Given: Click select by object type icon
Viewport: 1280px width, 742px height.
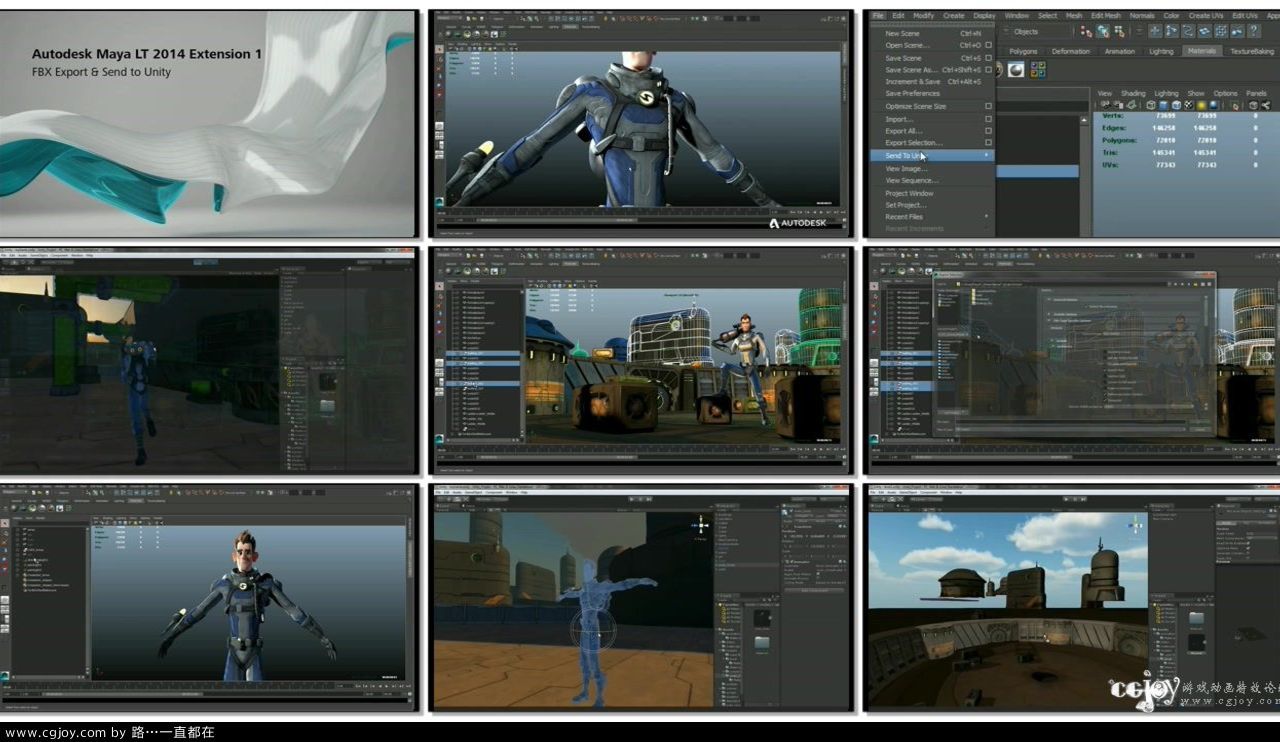Looking at the screenshot, I should pos(1103,31).
